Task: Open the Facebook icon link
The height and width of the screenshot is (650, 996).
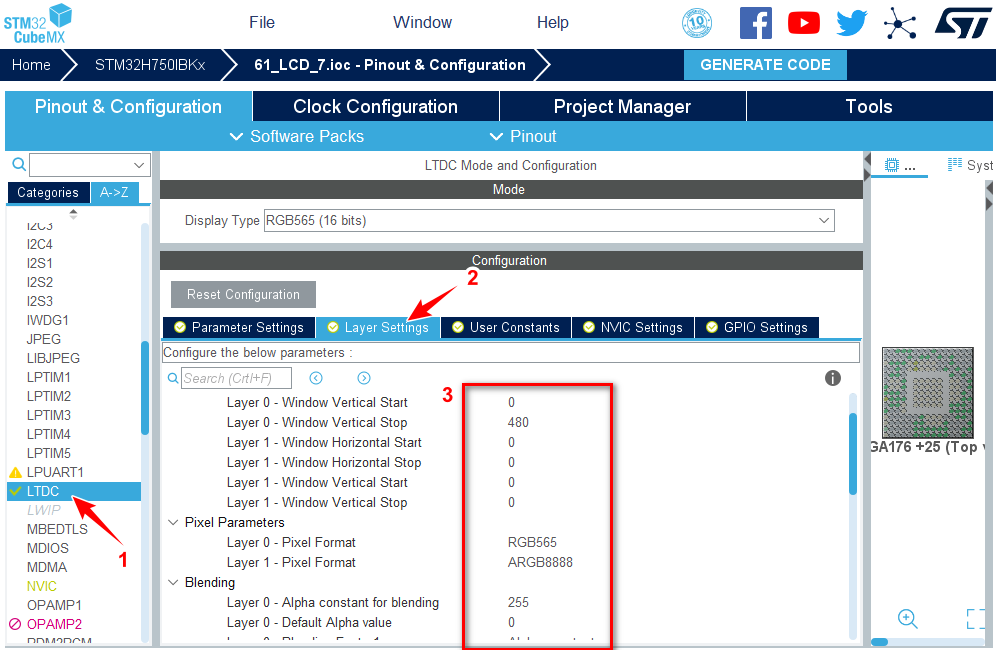Action: [756, 23]
